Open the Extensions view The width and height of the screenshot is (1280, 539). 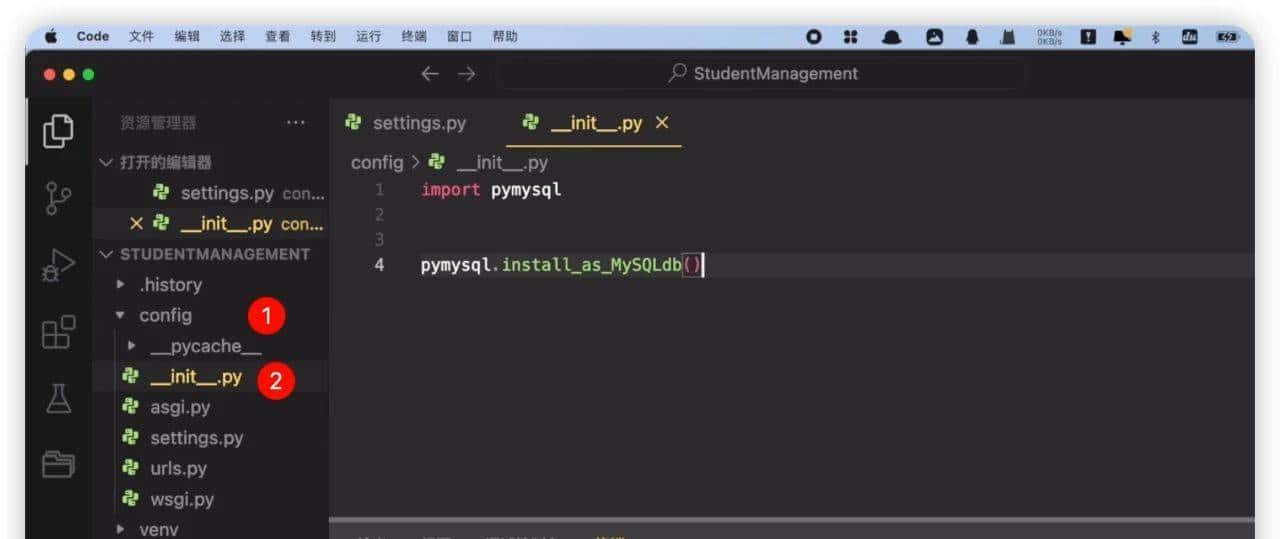click(58, 332)
